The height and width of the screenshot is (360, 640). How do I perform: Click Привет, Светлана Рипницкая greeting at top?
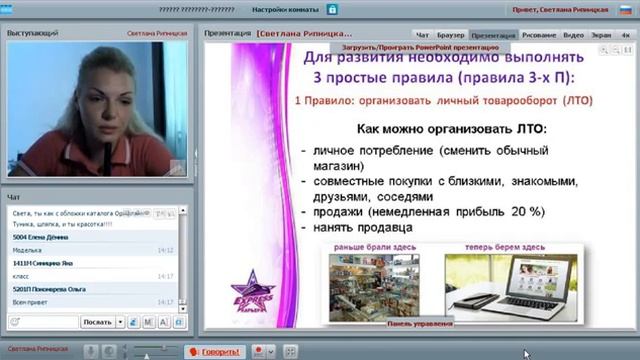(560, 9)
